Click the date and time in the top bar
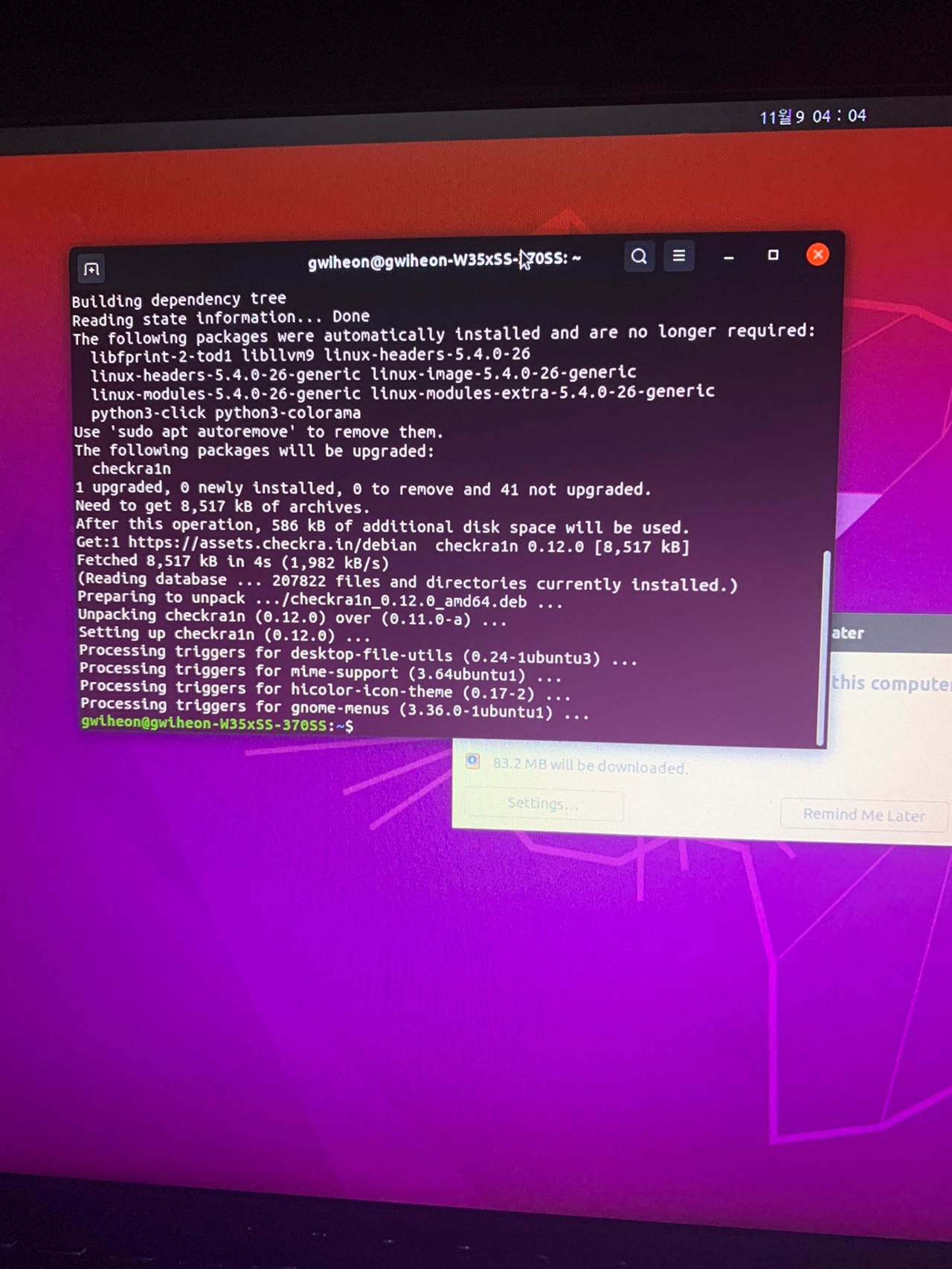Image resolution: width=952 pixels, height=1269 pixels. click(813, 117)
